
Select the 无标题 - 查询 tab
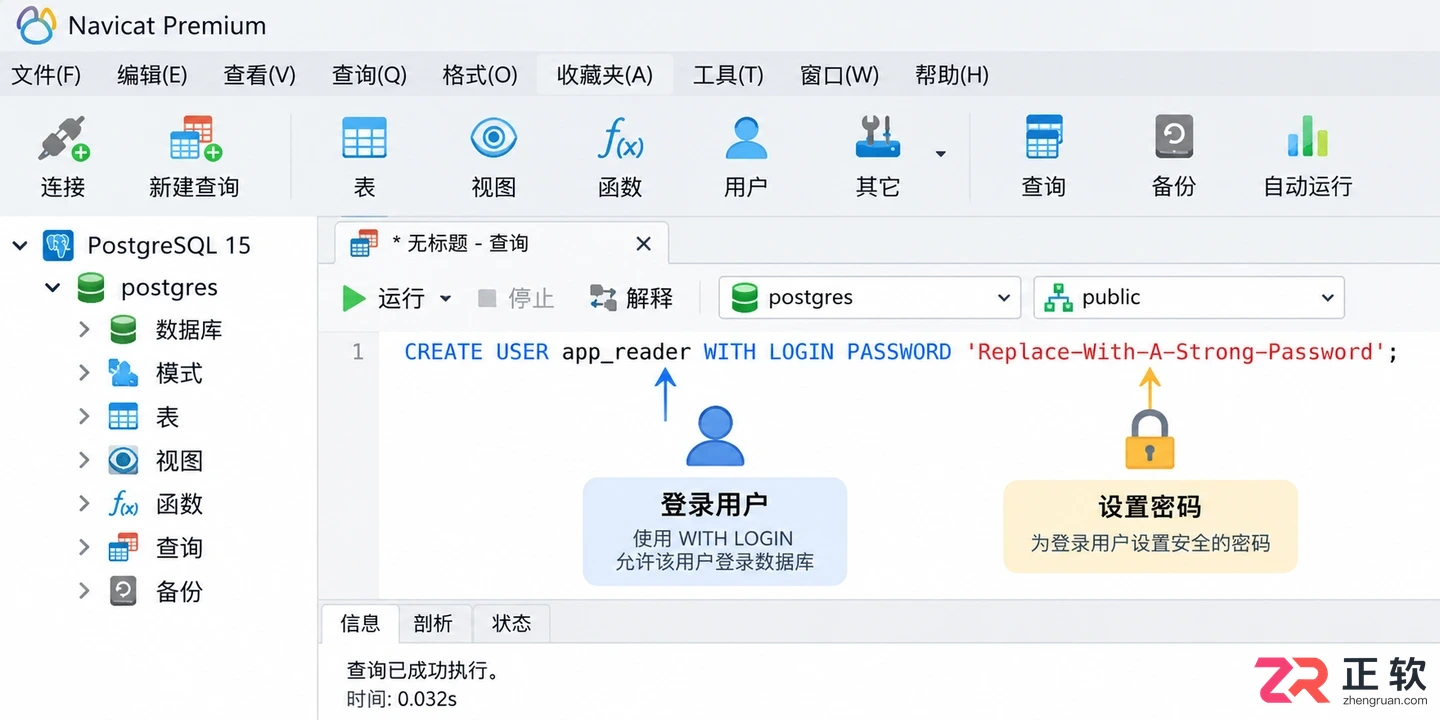coord(501,243)
